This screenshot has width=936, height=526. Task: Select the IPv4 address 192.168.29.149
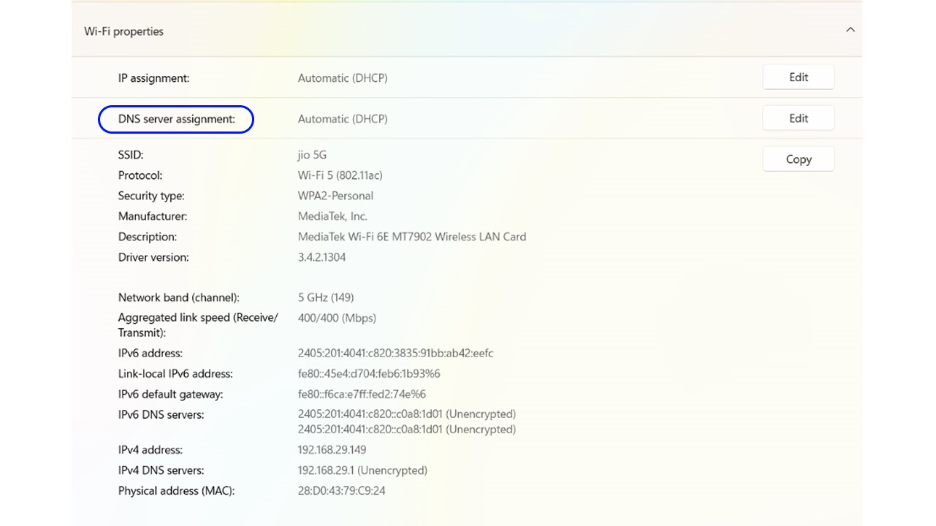point(331,450)
